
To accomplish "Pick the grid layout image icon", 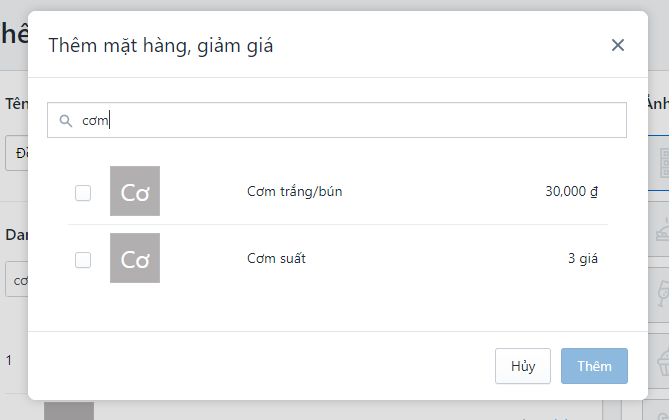I will pos(664,163).
